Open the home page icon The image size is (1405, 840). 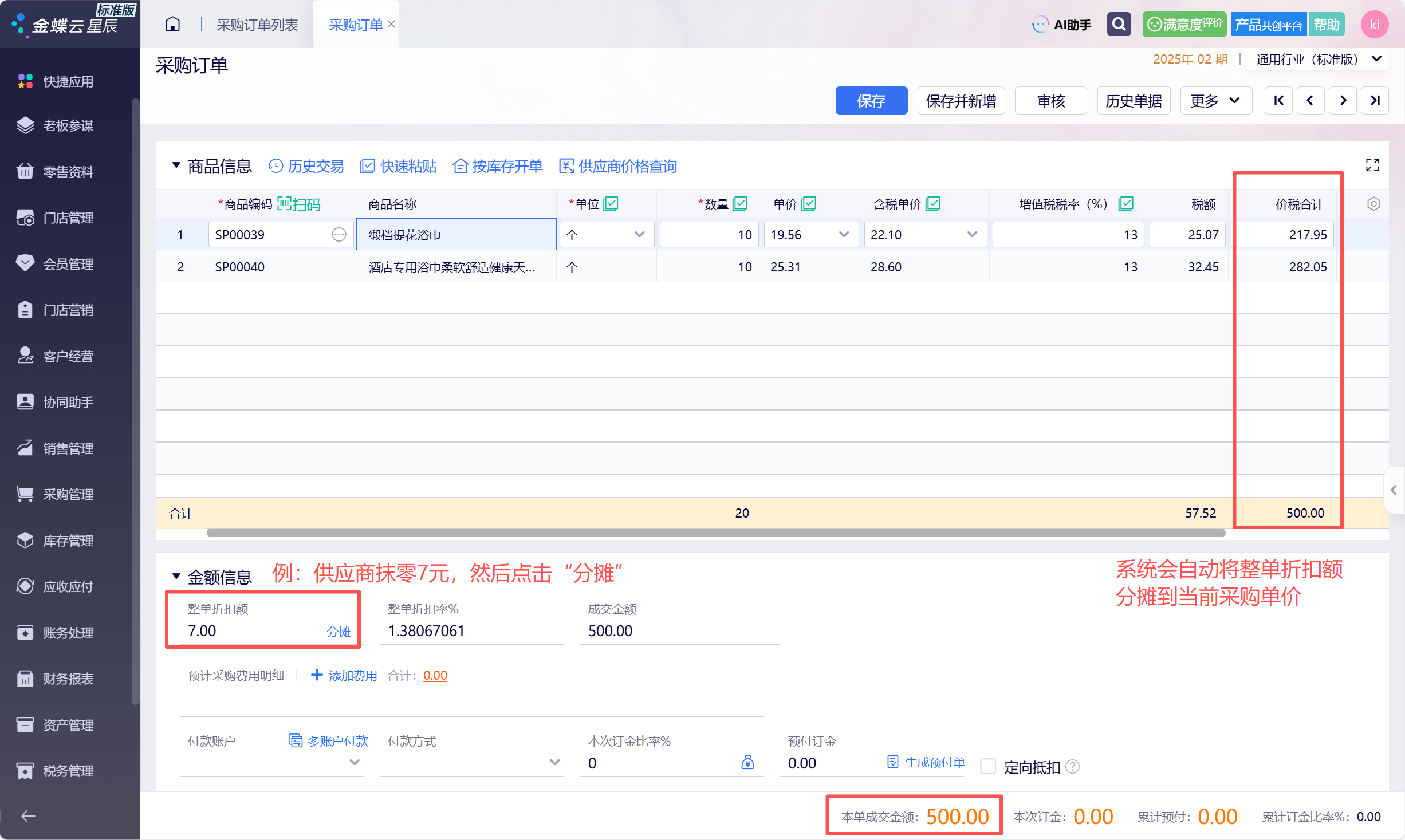[x=172, y=24]
